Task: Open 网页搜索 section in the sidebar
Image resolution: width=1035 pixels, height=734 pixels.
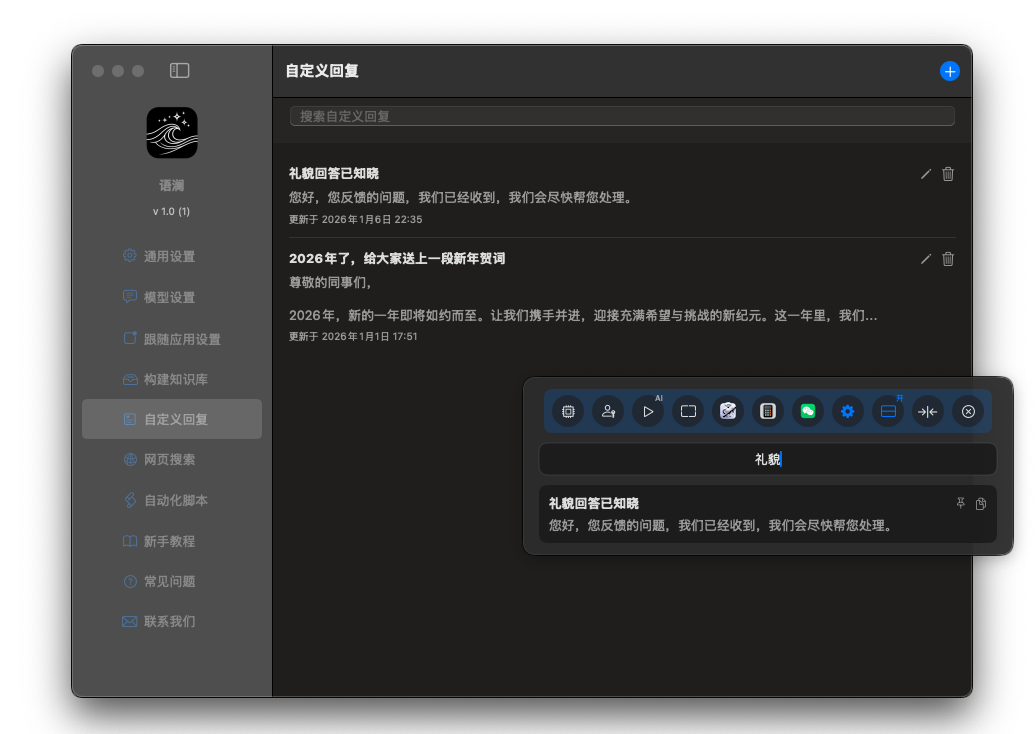Action: pos(169,460)
